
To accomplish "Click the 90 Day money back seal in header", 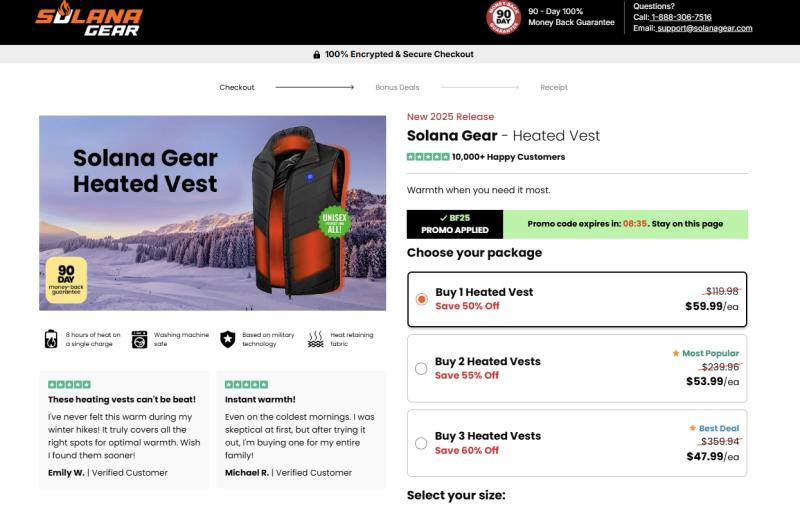I will (503, 17).
